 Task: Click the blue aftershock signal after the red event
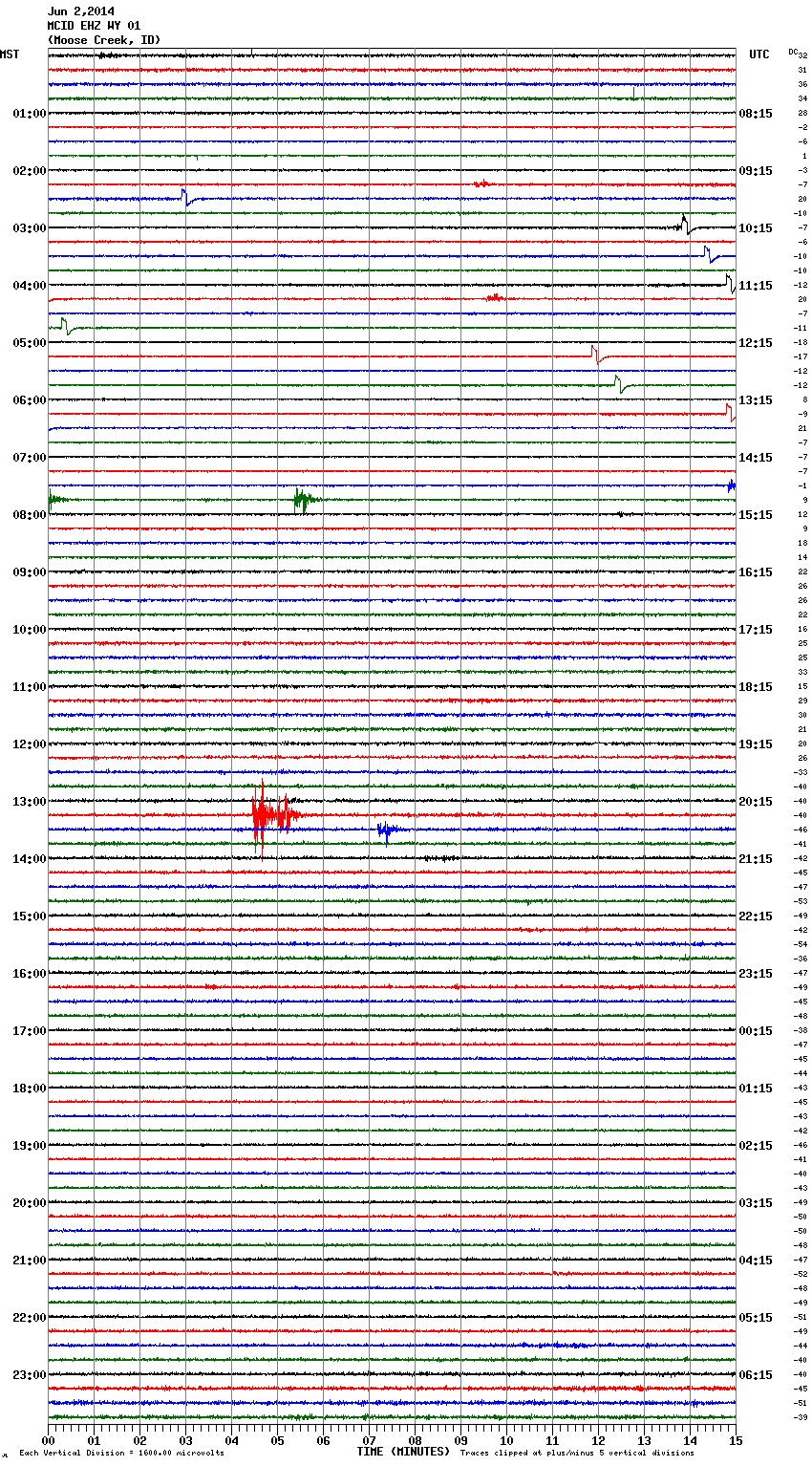[387, 830]
